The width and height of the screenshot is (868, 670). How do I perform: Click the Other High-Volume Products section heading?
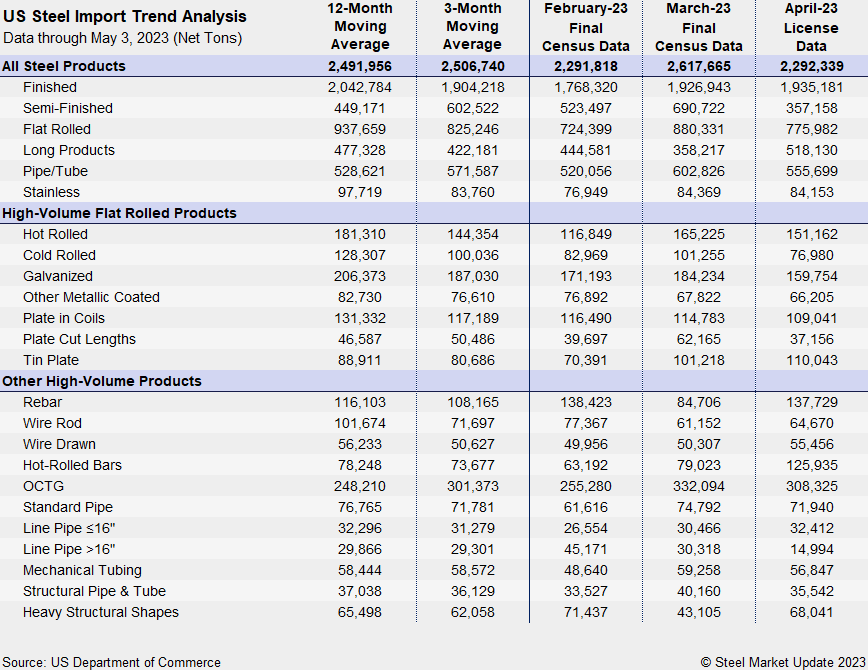(x=102, y=381)
